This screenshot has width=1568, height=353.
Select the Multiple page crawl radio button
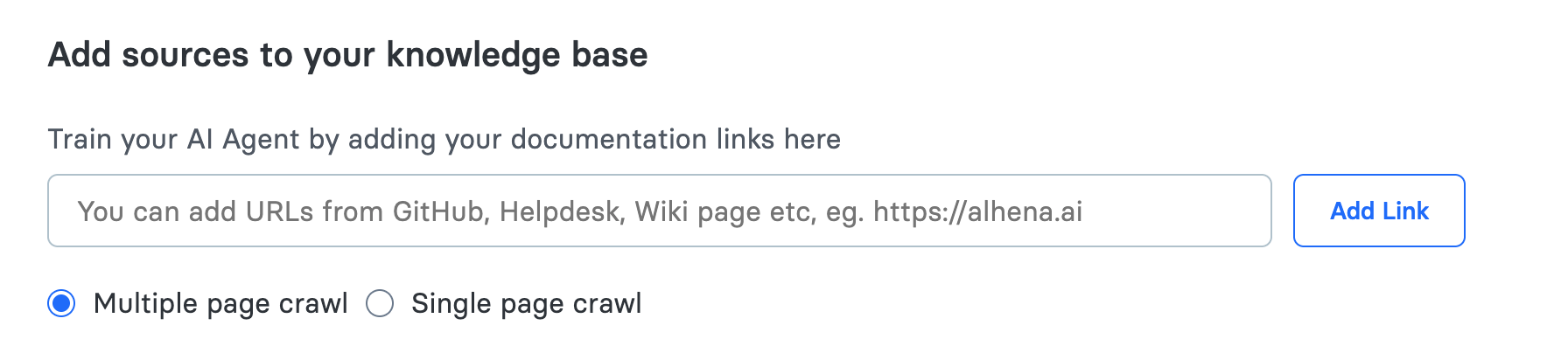(61, 304)
